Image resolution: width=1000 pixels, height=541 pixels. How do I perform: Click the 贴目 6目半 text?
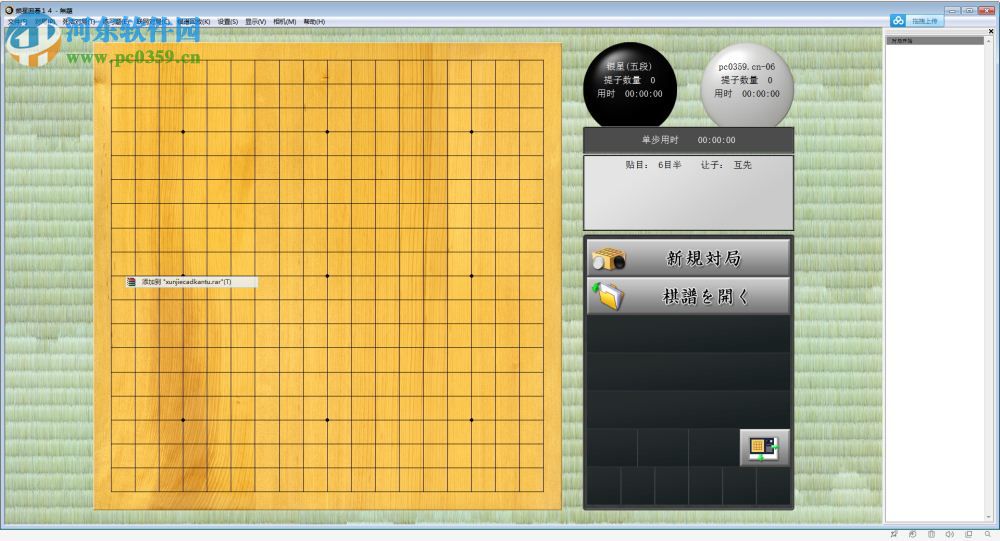653,165
